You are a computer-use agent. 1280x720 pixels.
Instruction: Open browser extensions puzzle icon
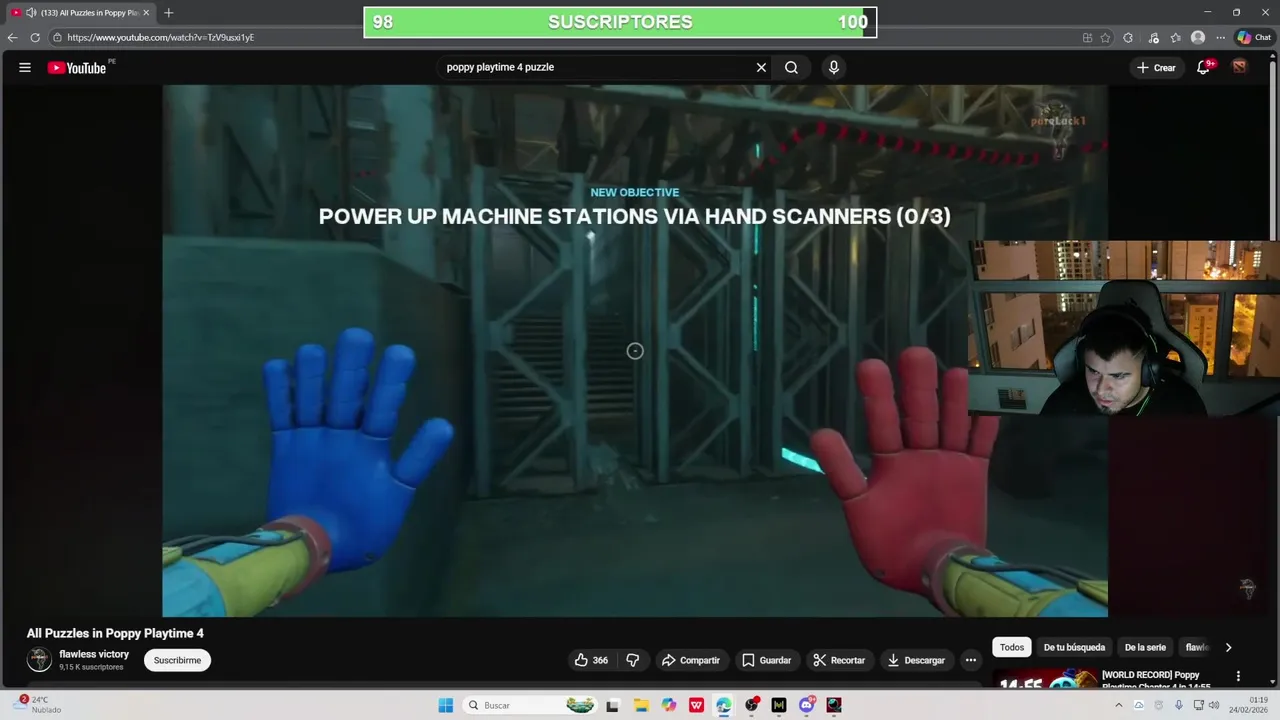(x=1128, y=38)
